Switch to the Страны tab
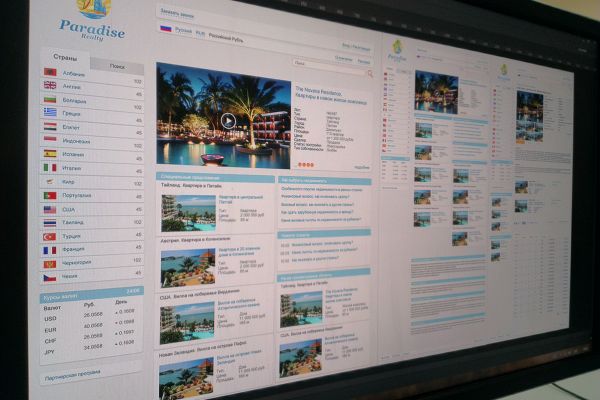Viewport: 600px width, 400px height. click(x=65, y=58)
